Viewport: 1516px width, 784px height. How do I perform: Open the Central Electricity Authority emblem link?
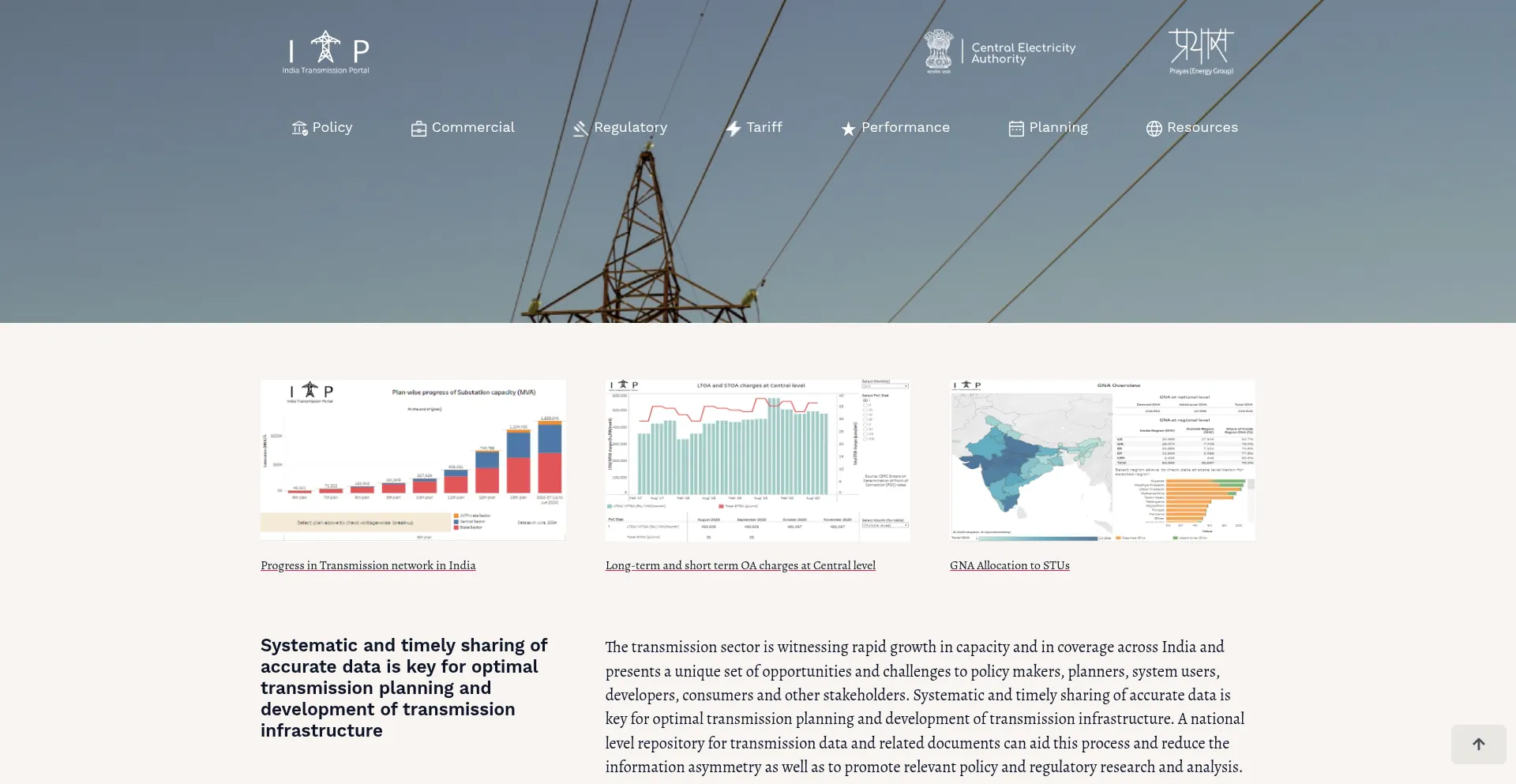click(939, 51)
